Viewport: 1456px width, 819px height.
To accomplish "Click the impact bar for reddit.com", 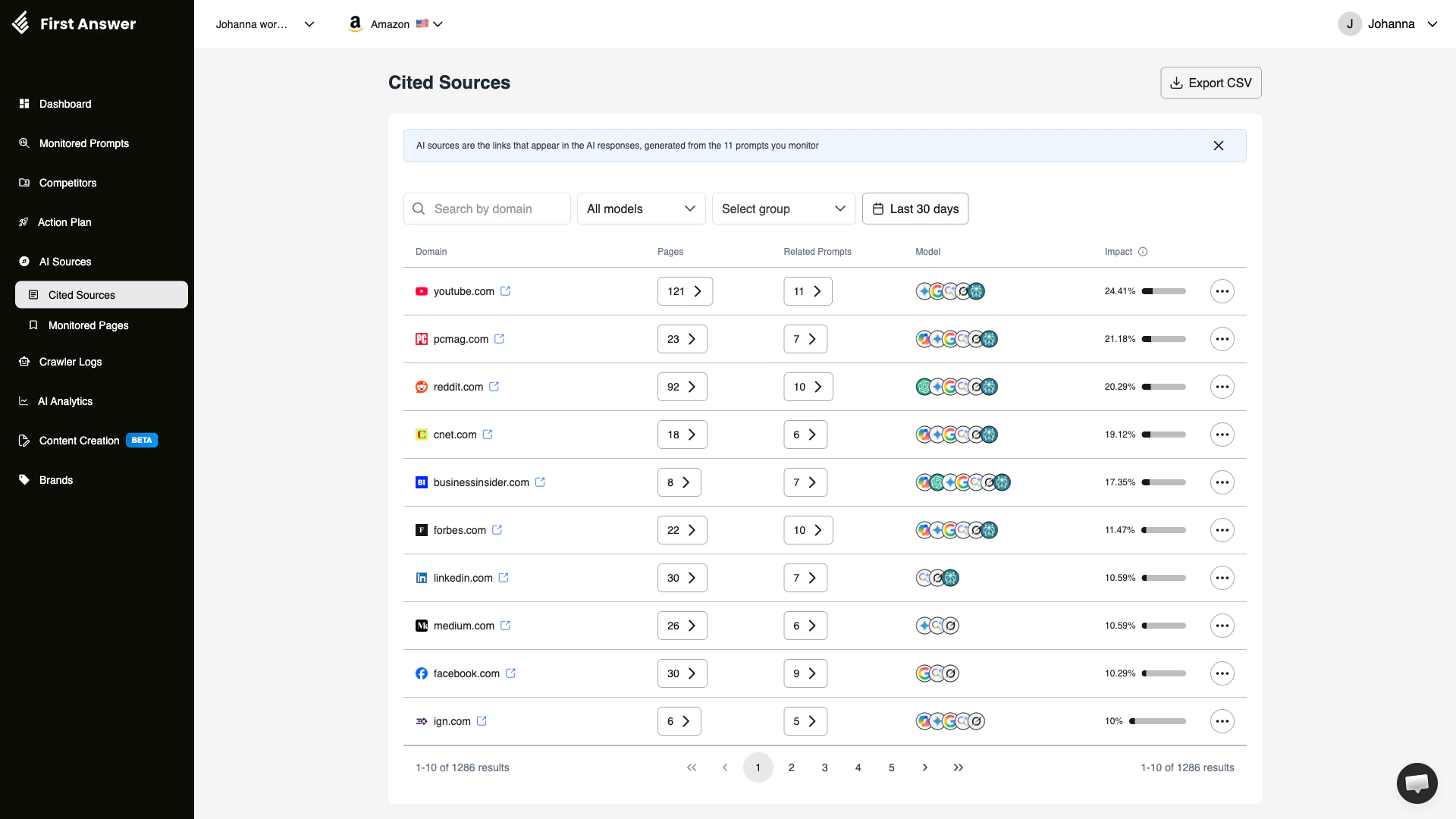I will point(1163,387).
